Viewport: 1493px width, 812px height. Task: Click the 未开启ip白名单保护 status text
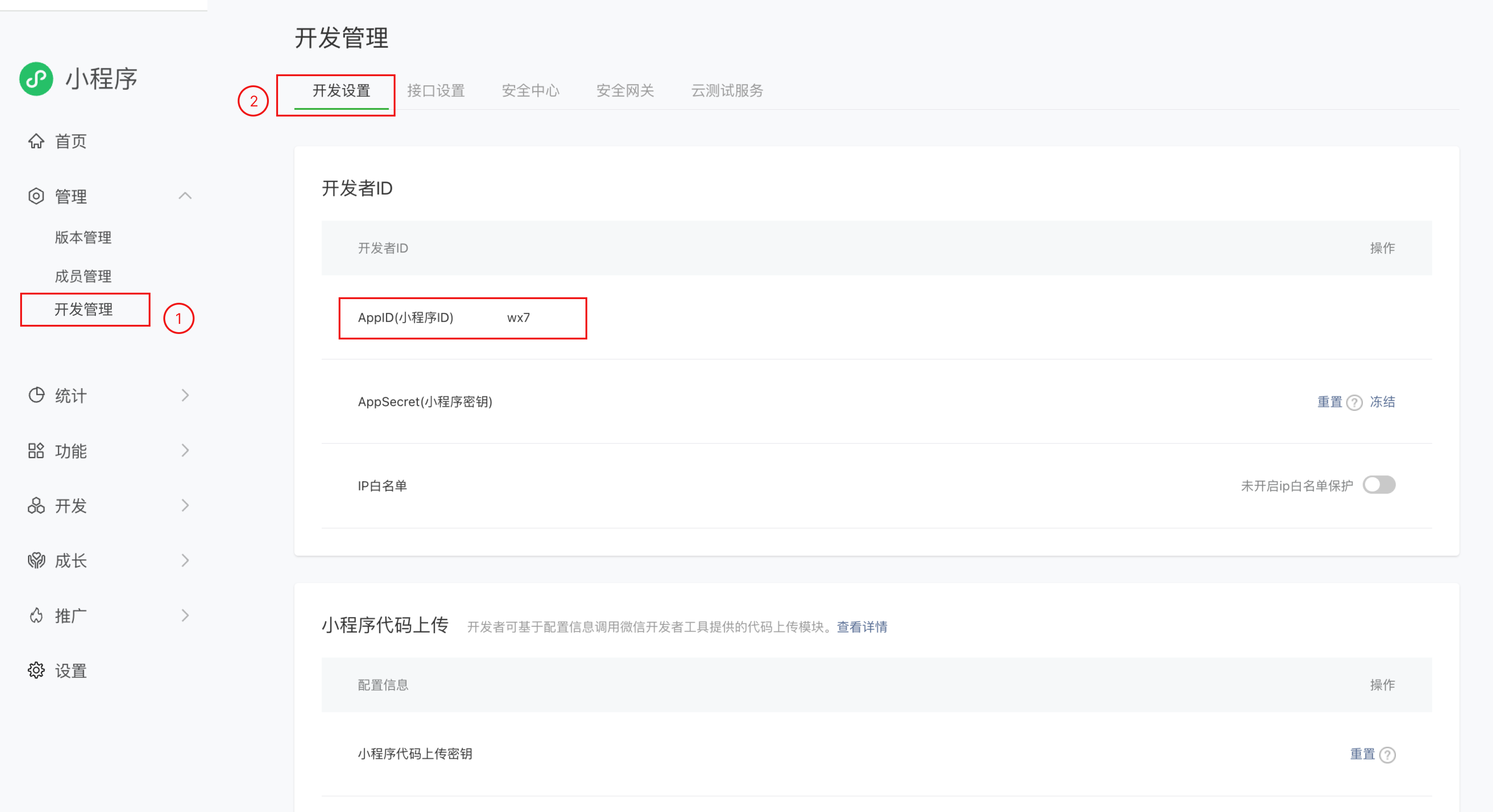1297,486
